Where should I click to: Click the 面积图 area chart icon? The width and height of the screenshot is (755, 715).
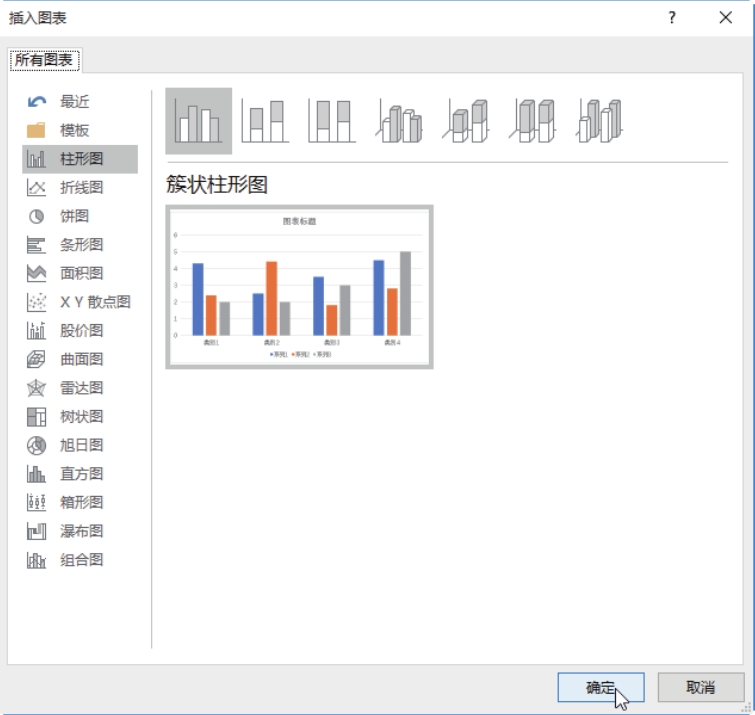tap(36, 273)
